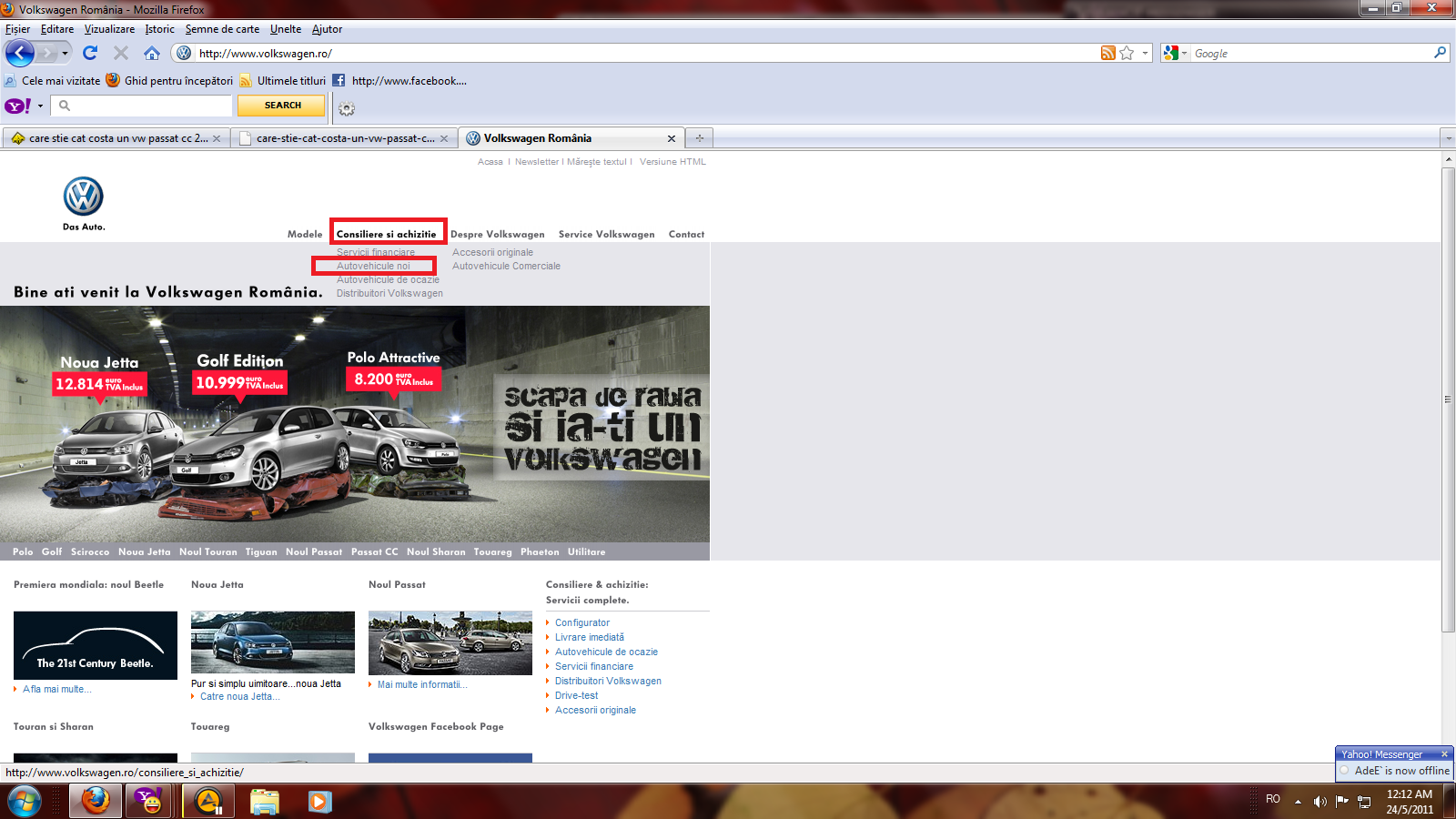The image size is (1456, 819).
Task: Click the Yahoo! toolbar logo
Action: point(18,106)
